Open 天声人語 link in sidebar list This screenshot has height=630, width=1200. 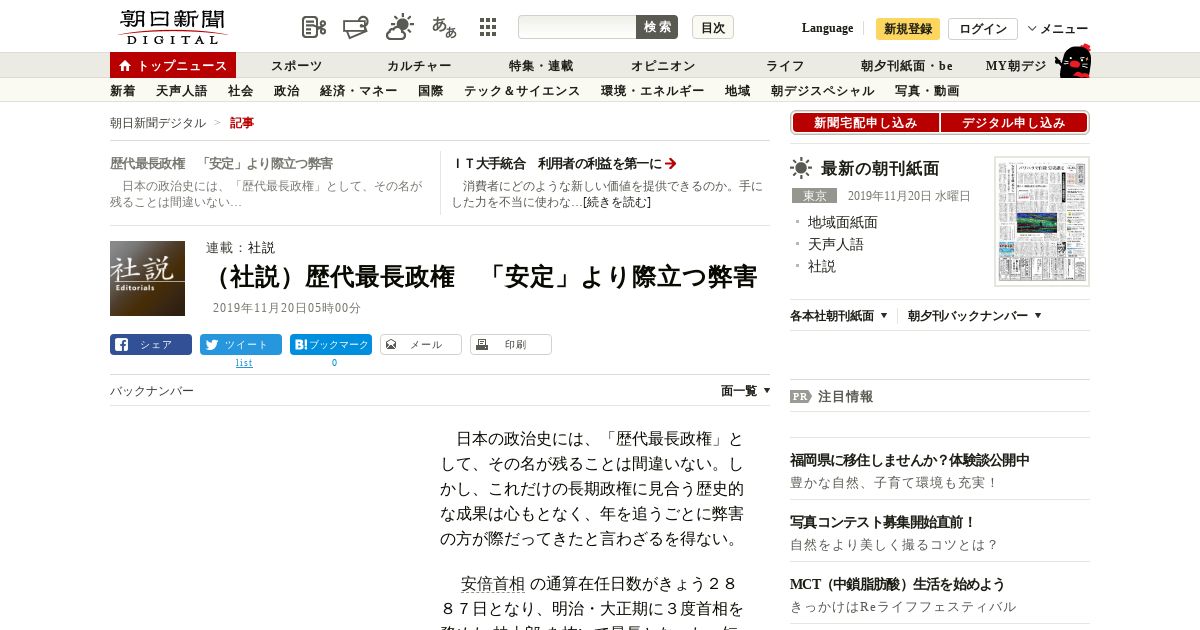(836, 244)
